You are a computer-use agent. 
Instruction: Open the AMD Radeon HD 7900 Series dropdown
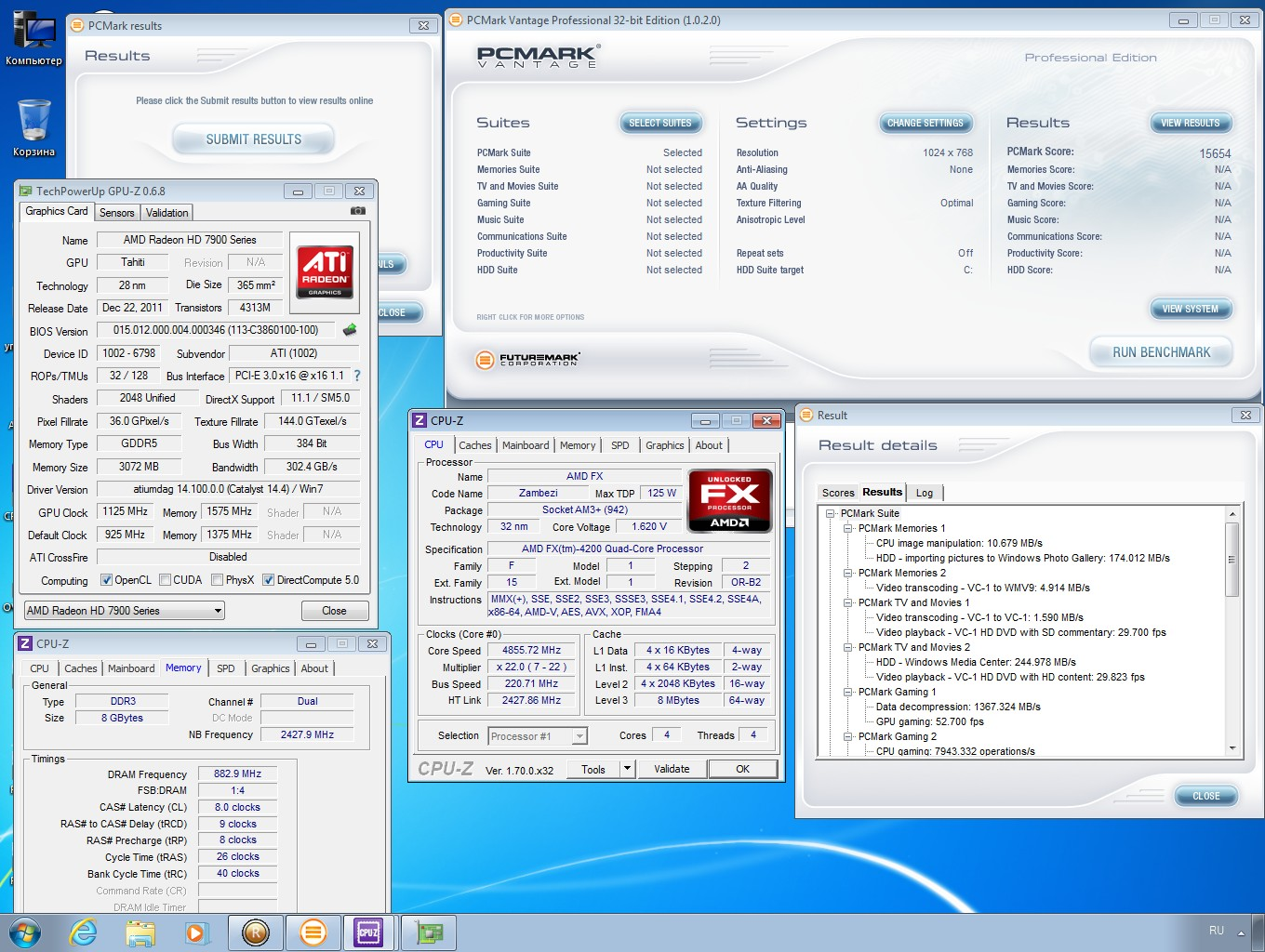tap(125, 611)
